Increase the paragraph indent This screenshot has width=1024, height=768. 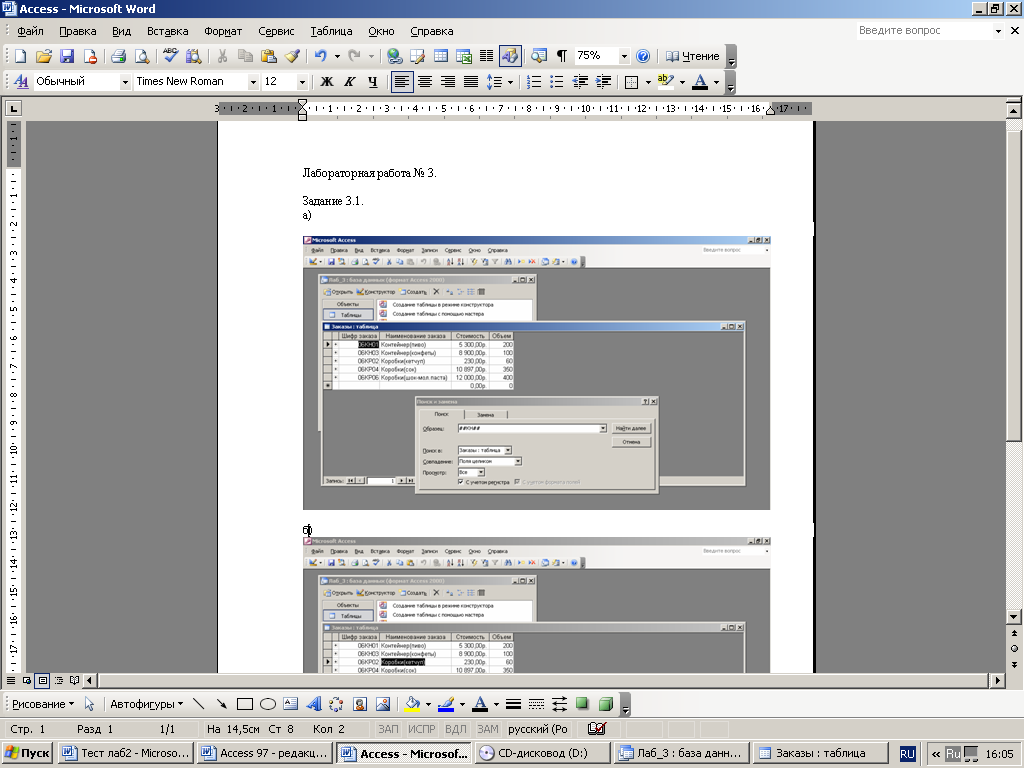coord(603,82)
